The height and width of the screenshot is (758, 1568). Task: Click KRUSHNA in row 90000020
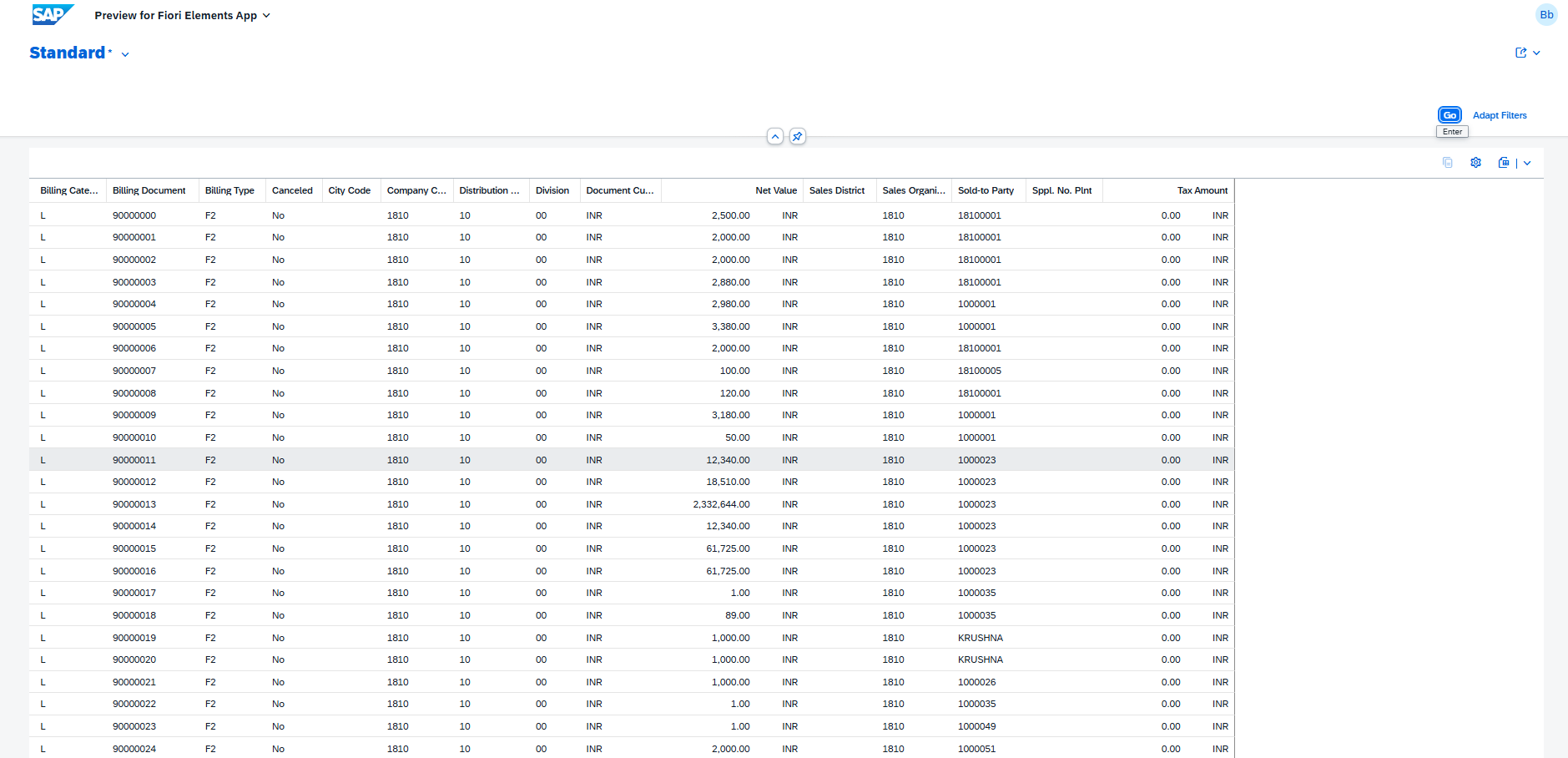click(x=981, y=659)
